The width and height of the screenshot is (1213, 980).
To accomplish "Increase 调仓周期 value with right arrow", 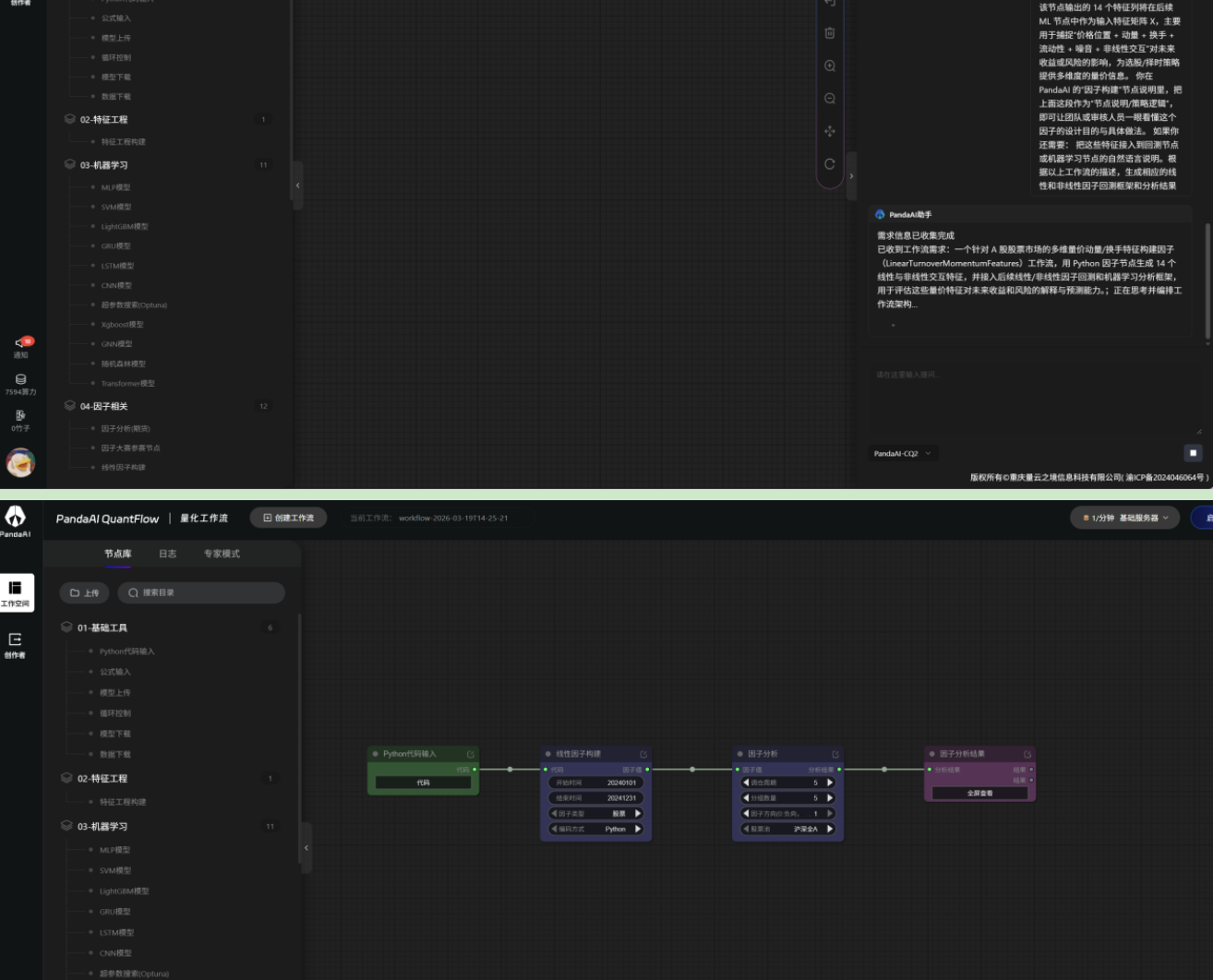I will [x=829, y=783].
